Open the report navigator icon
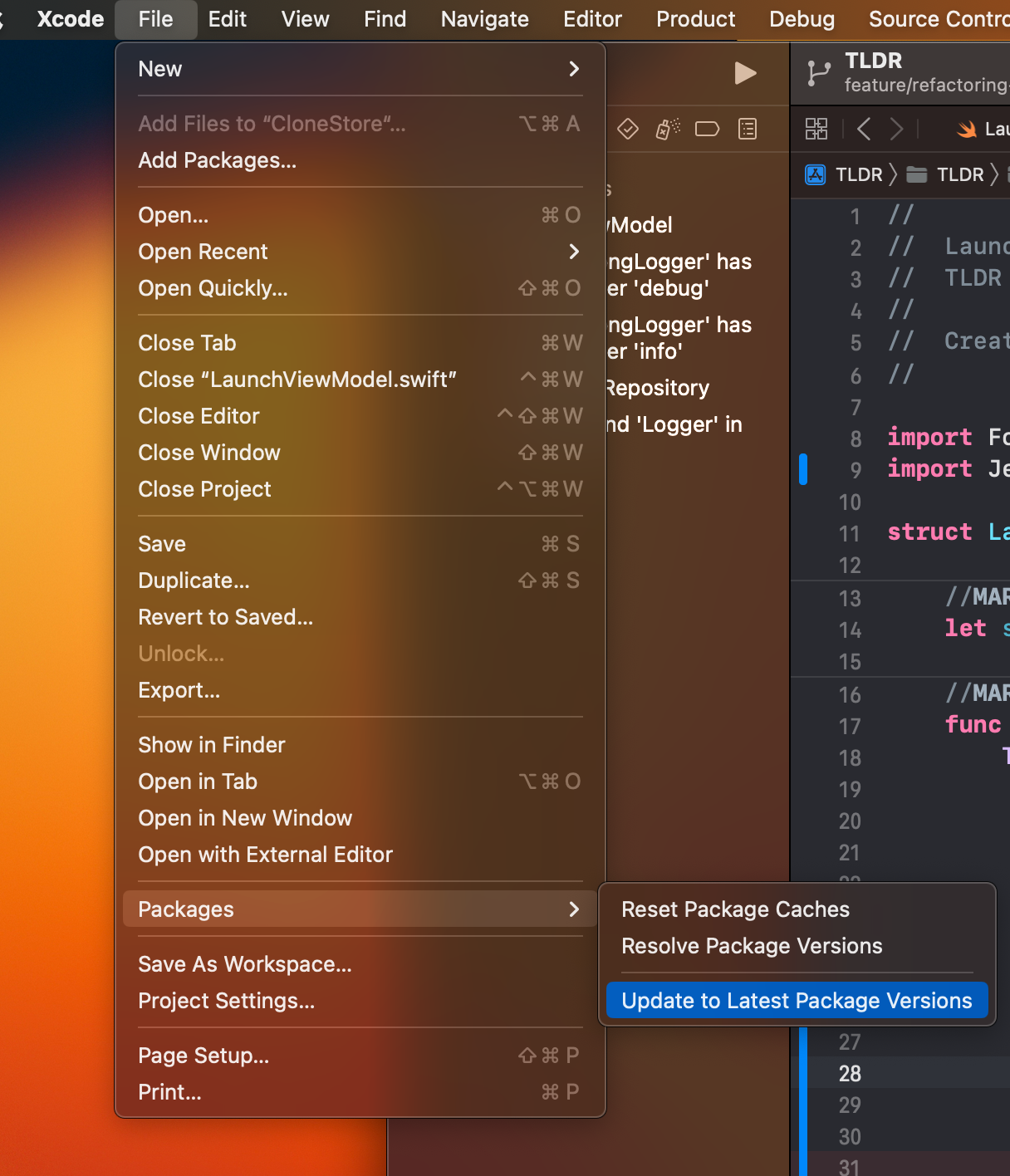1010x1176 pixels. click(748, 129)
